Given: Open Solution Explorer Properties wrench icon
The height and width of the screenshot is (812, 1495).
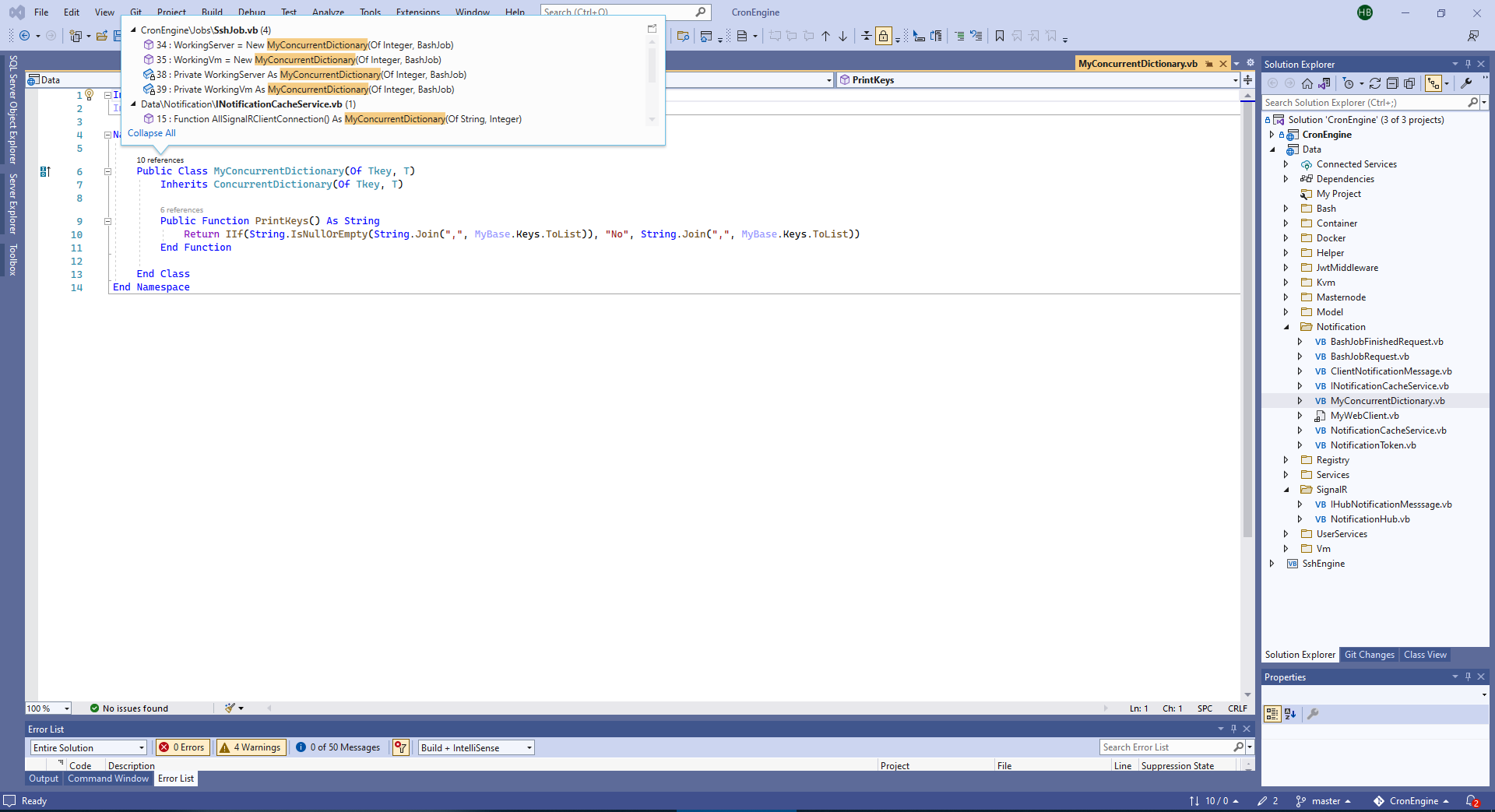Looking at the screenshot, I should point(1466,83).
